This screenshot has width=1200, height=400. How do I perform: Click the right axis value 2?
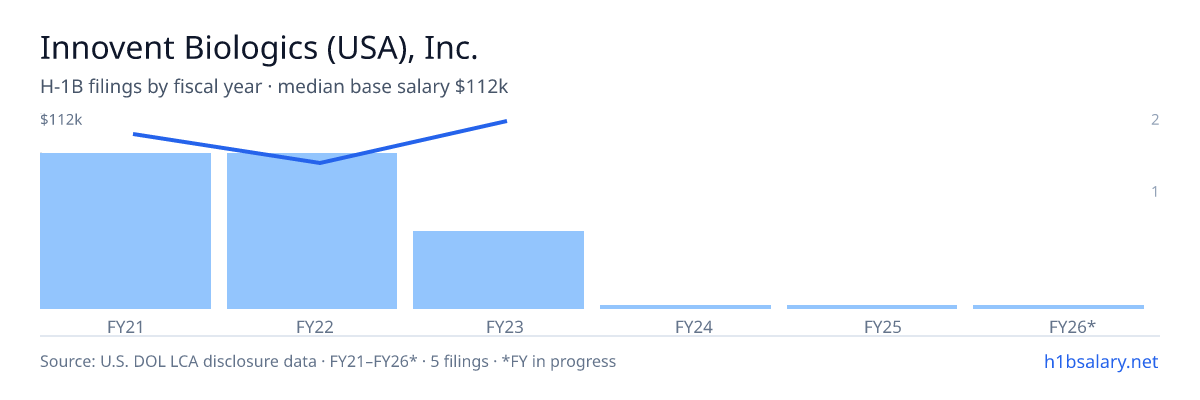[x=1155, y=120]
